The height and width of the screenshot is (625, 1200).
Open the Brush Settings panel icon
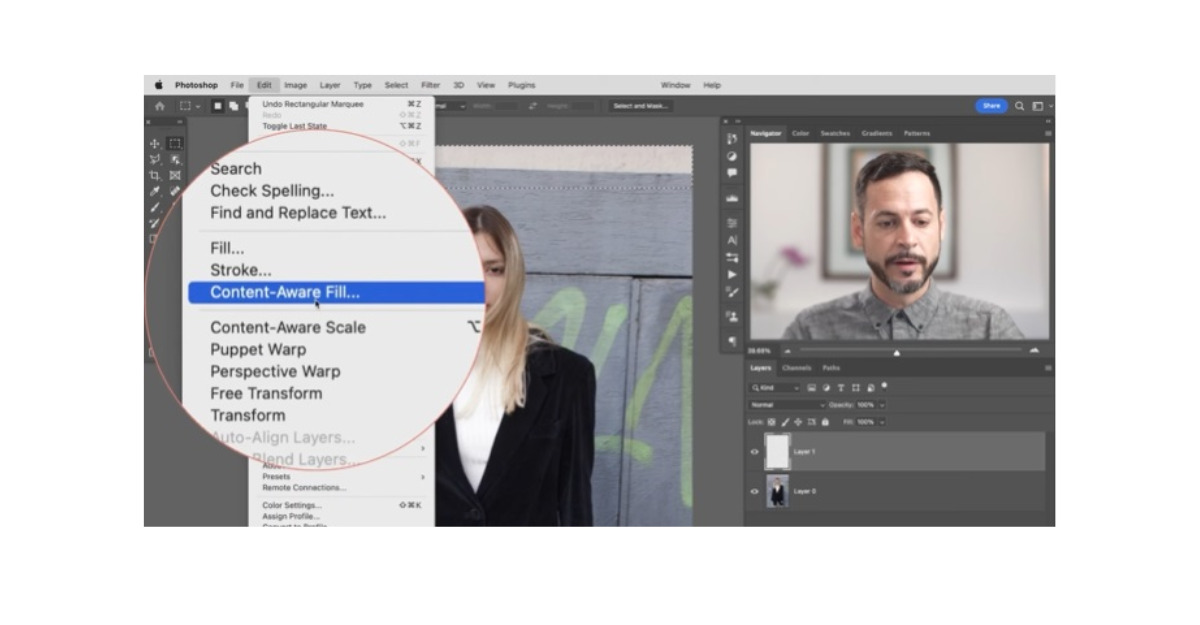[x=732, y=292]
